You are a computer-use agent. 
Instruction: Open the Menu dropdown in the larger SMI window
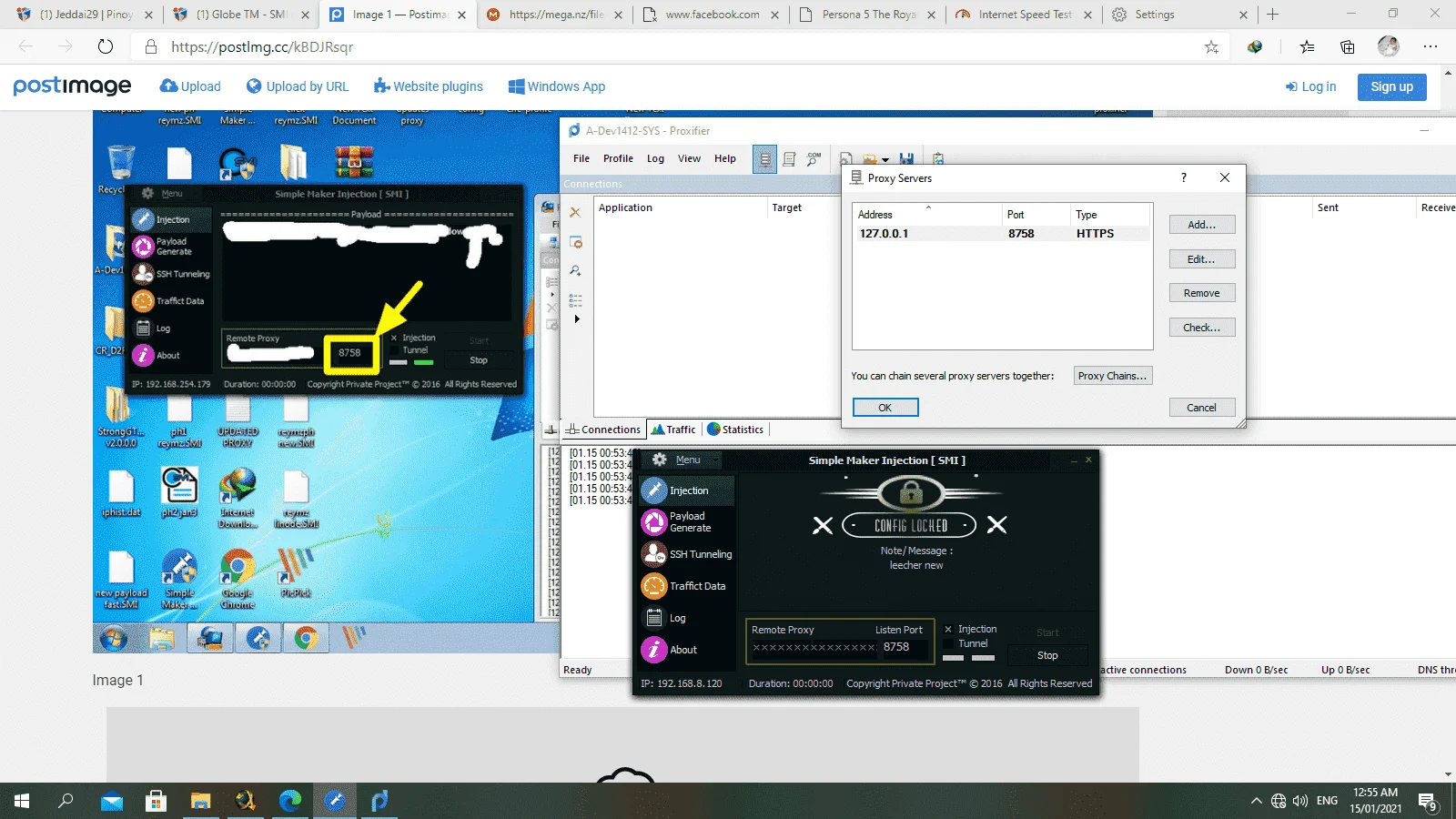(x=686, y=460)
